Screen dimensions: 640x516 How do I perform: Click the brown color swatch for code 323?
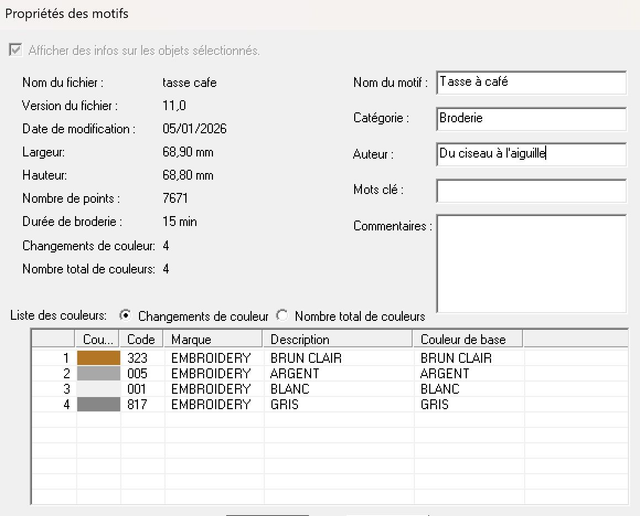coord(99,357)
